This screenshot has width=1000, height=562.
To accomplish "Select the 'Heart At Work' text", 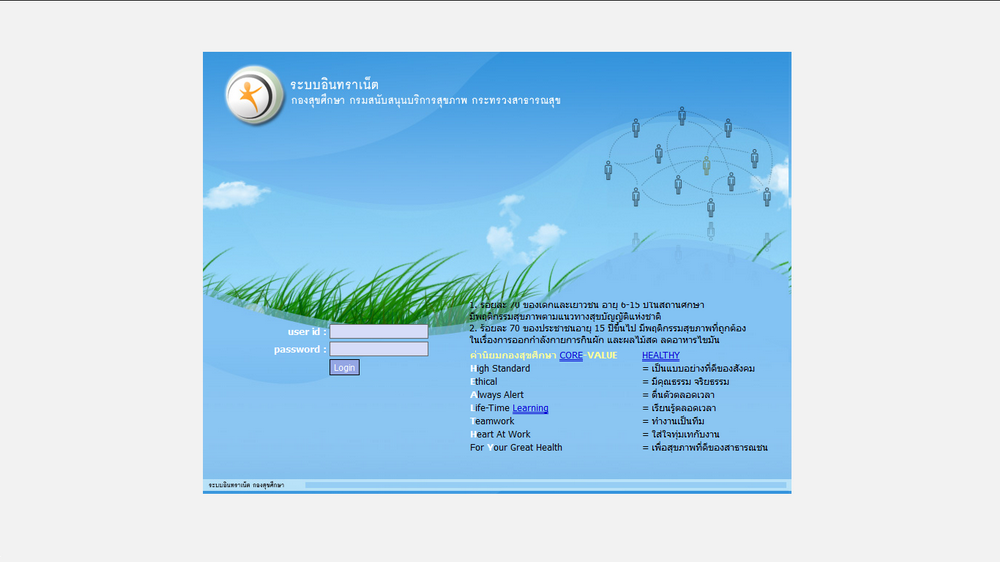I will [x=500, y=434].
